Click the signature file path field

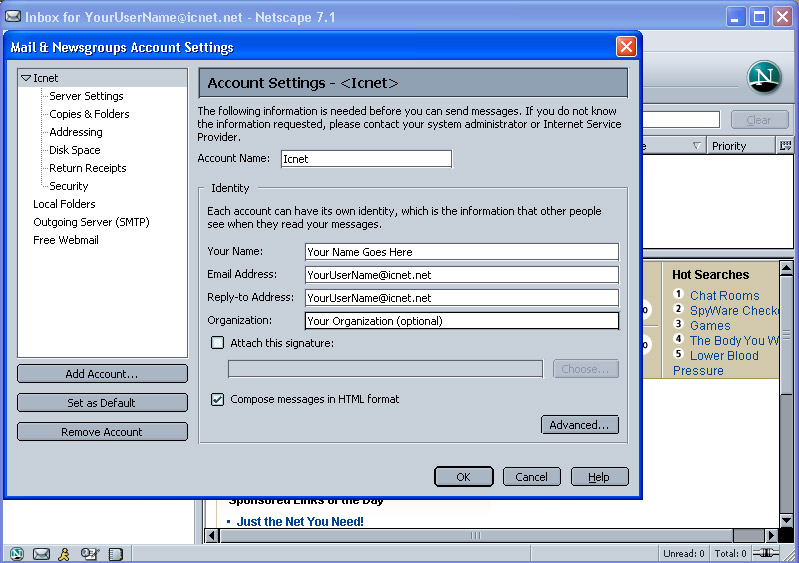(385, 368)
